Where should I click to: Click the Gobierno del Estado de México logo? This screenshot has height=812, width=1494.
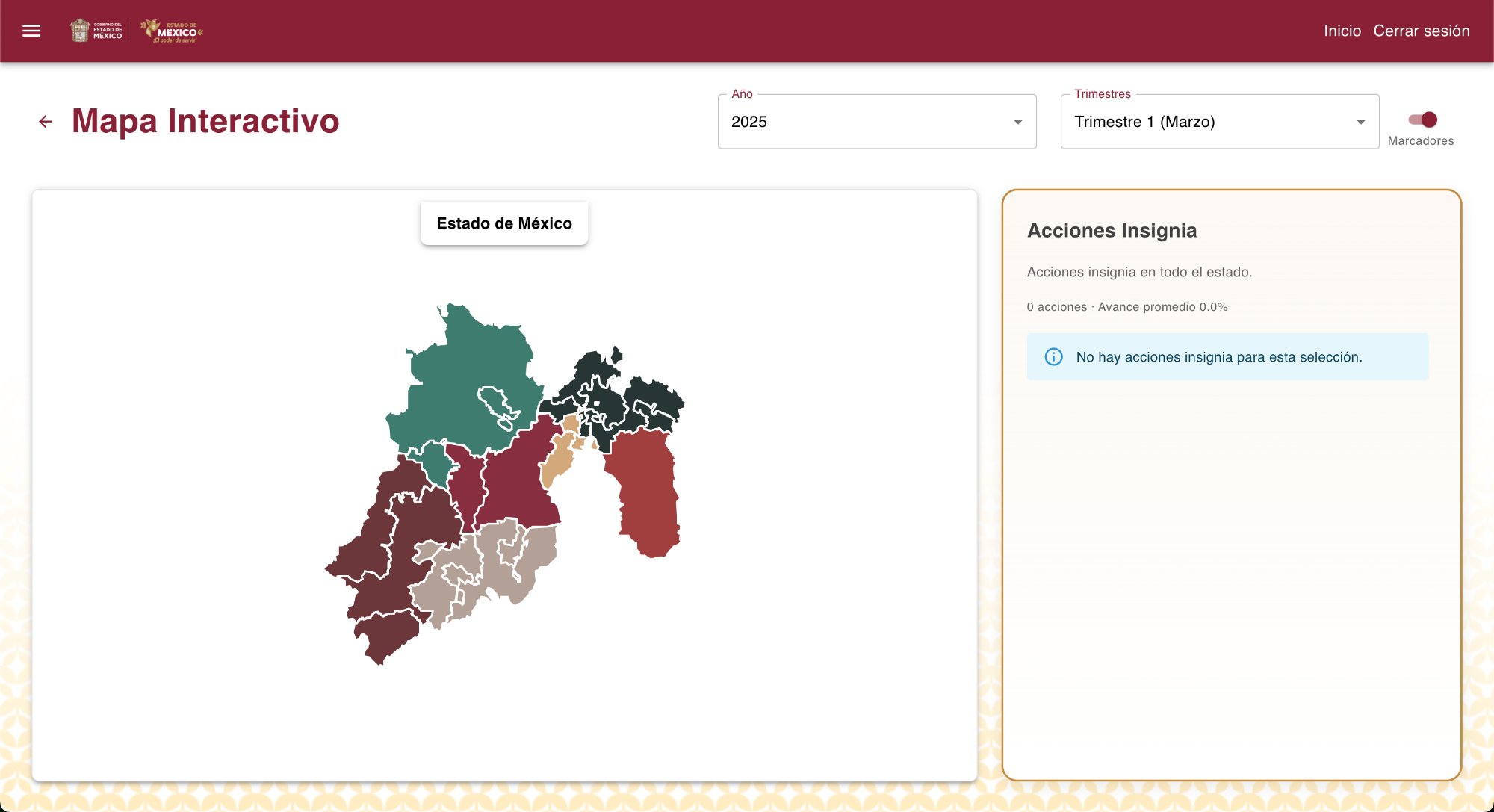[x=96, y=31]
